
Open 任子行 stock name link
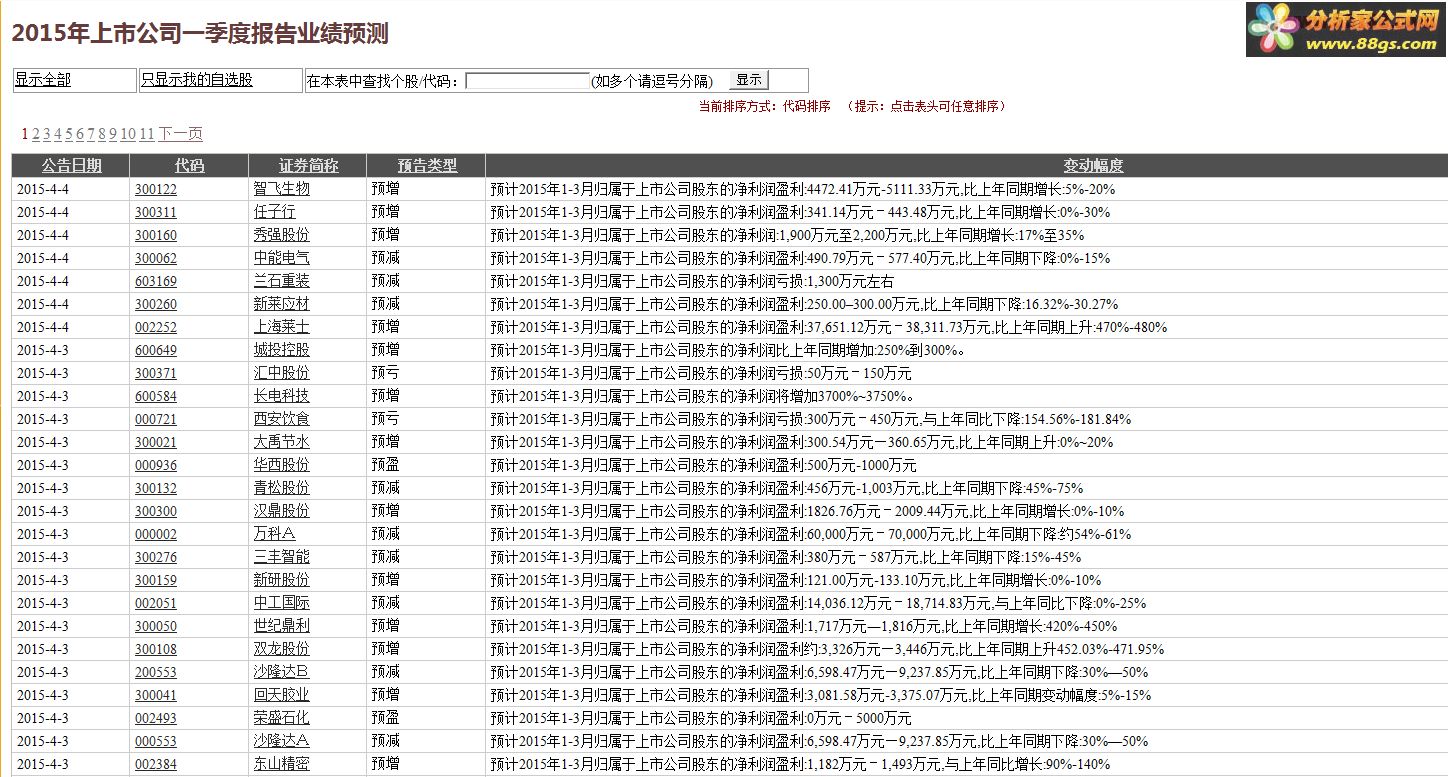click(x=275, y=212)
